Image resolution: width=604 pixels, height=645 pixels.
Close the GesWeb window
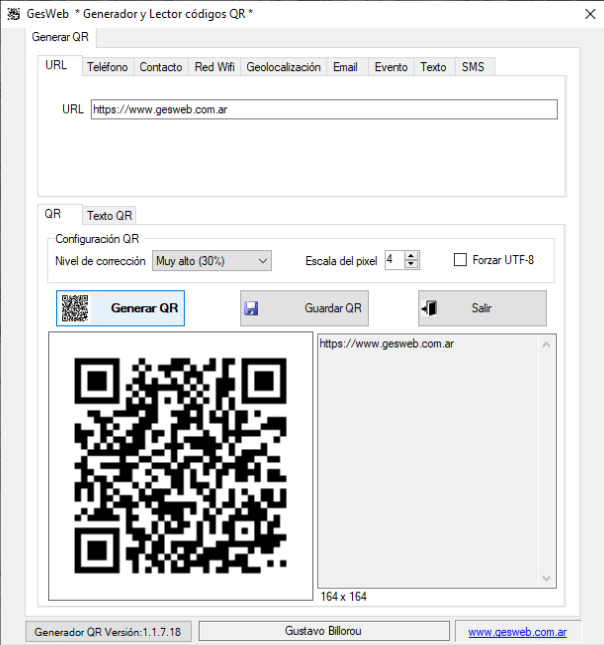tap(590, 14)
